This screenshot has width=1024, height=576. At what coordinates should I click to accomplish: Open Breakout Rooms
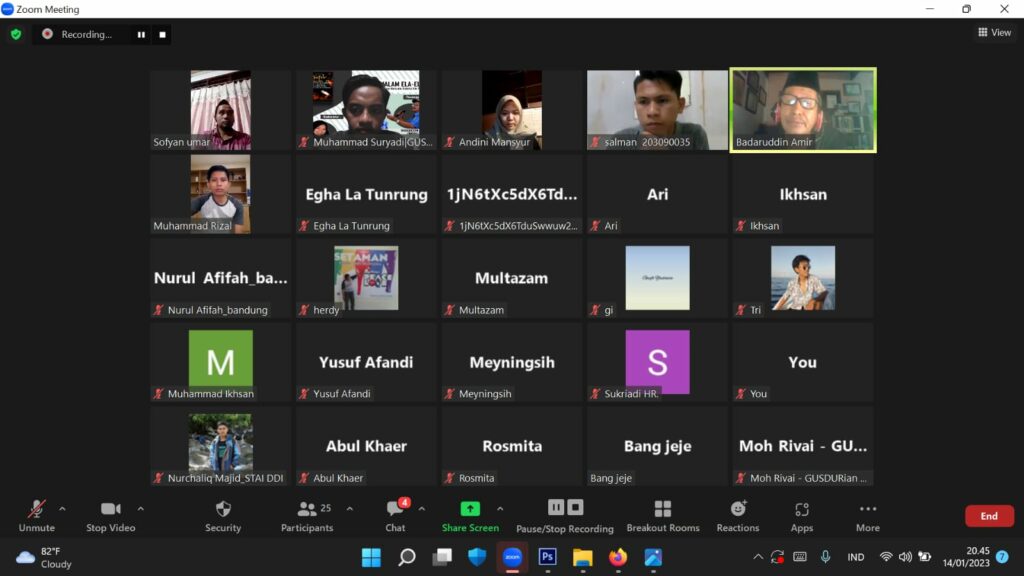(x=662, y=514)
